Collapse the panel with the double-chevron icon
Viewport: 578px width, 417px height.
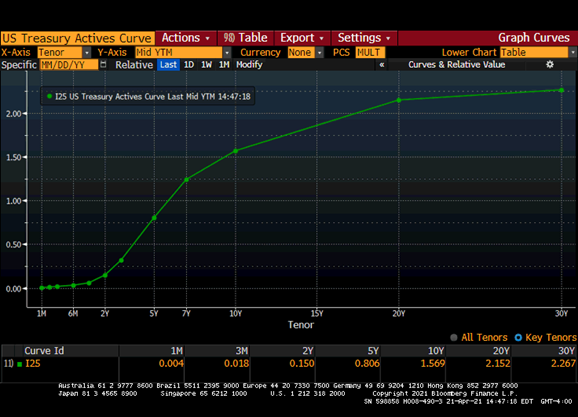(382, 65)
